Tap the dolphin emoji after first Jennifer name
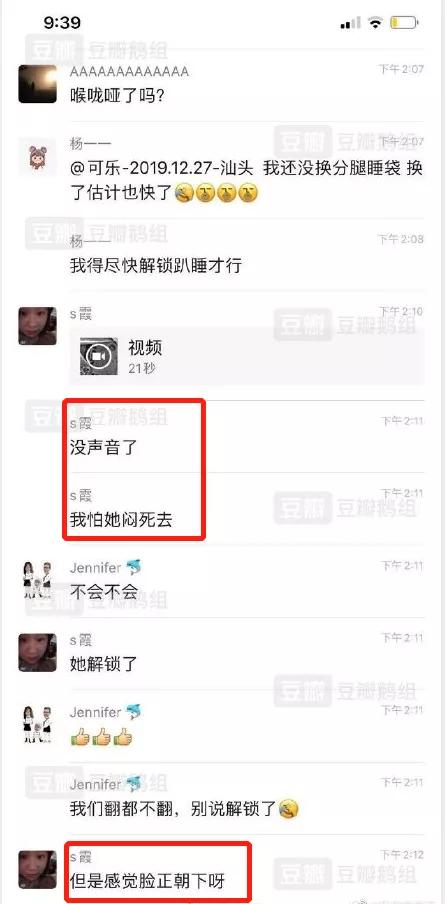 pos(133,567)
